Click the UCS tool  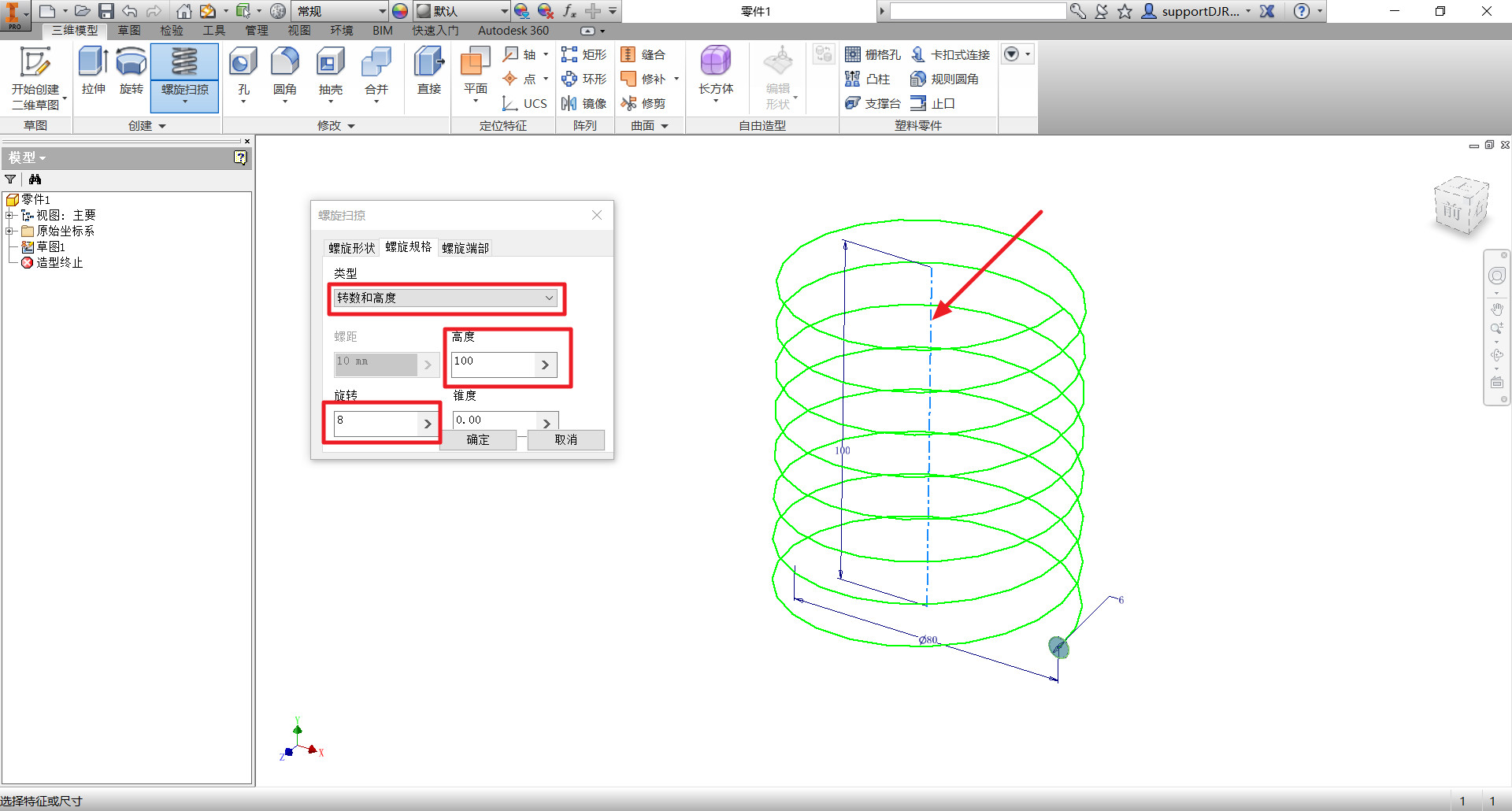click(524, 103)
